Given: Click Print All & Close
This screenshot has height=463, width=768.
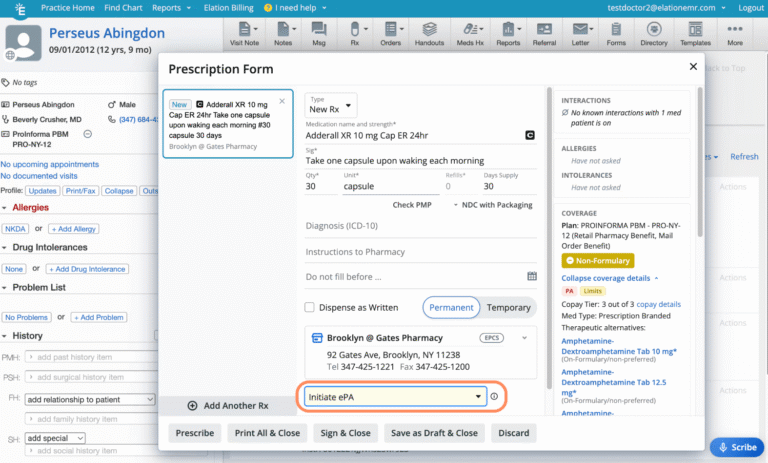Looking at the screenshot, I should pyautogui.click(x=267, y=433).
